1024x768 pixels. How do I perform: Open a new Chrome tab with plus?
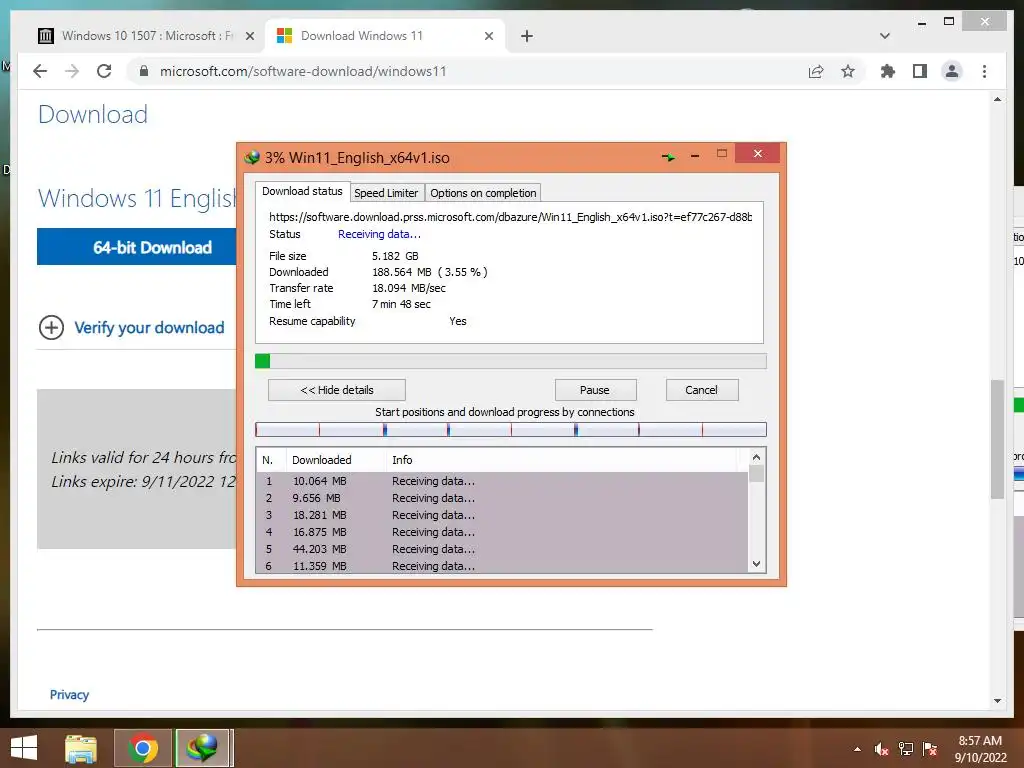click(527, 36)
